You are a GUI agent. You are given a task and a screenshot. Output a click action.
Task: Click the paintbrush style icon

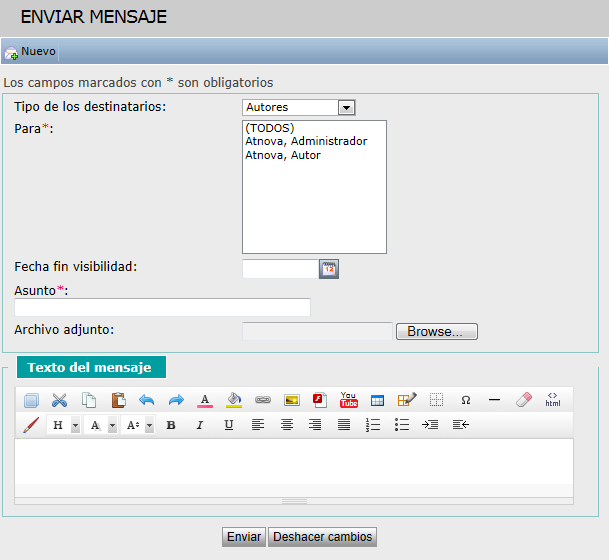click(31, 425)
